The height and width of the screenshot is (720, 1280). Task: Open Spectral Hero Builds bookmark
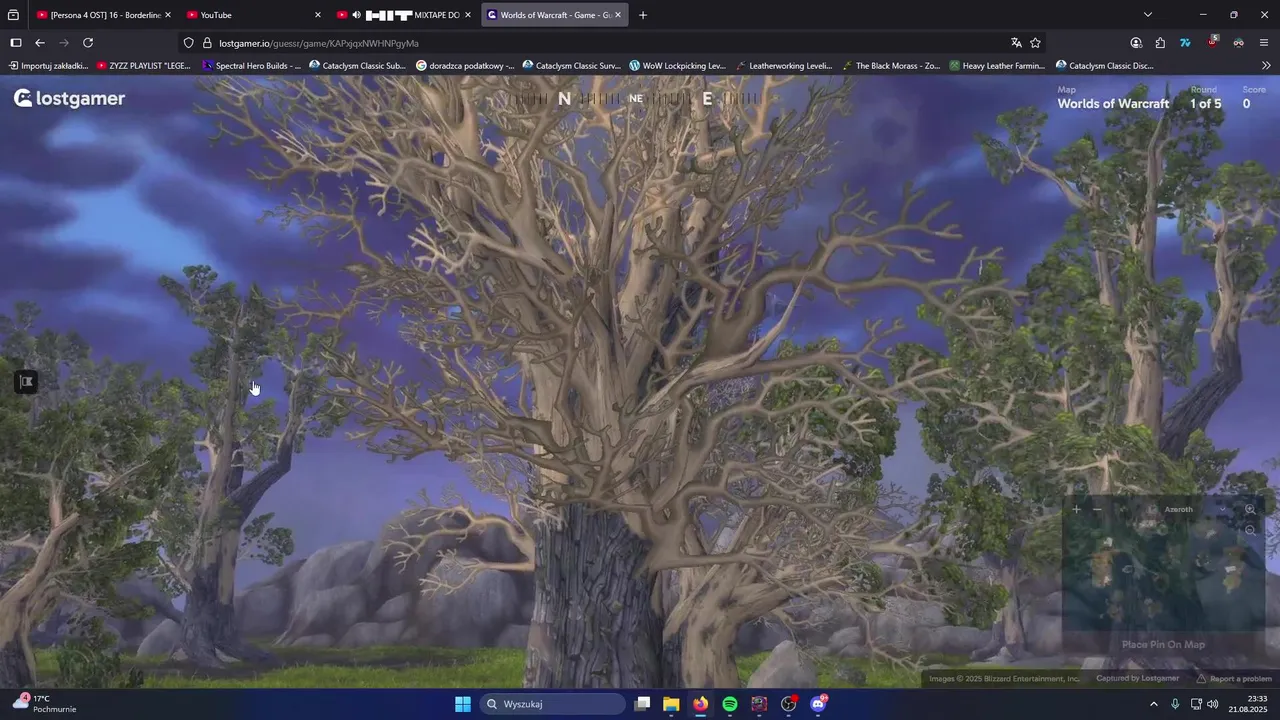[x=251, y=66]
